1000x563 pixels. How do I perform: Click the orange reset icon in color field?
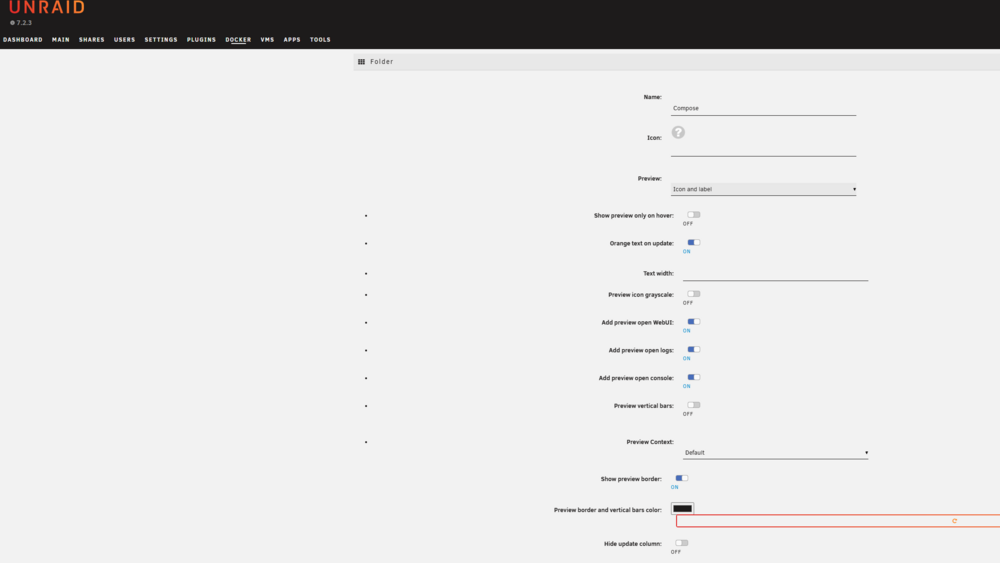[x=954, y=521]
